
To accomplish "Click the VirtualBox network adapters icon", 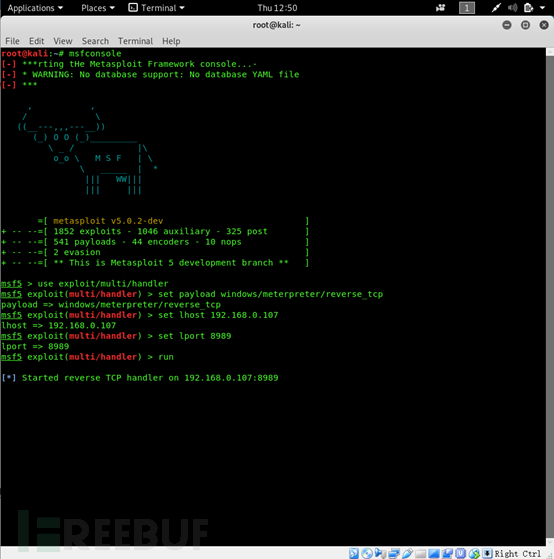I will point(394,553).
